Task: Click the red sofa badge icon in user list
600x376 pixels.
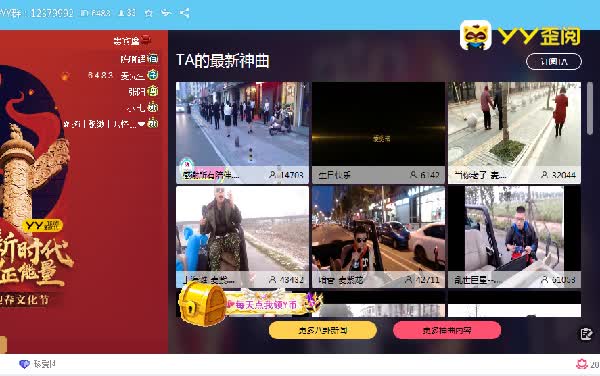Action: [x=146, y=39]
